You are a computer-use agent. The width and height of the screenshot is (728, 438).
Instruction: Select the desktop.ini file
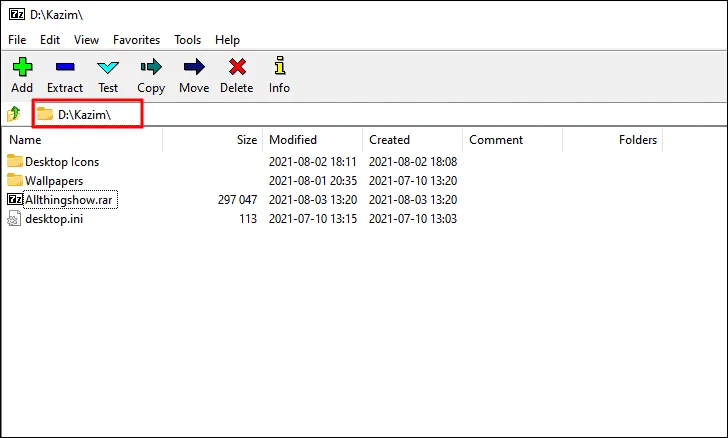54,219
